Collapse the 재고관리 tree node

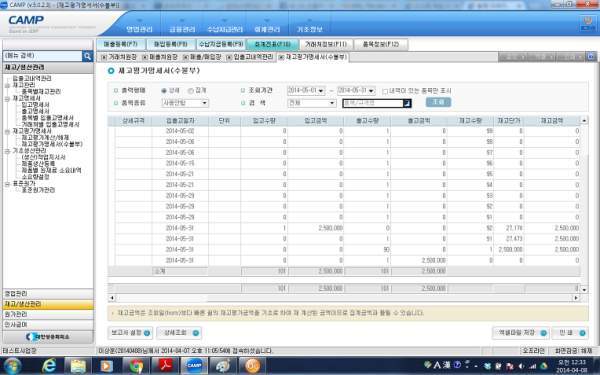pyautogui.click(x=7, y=85)
